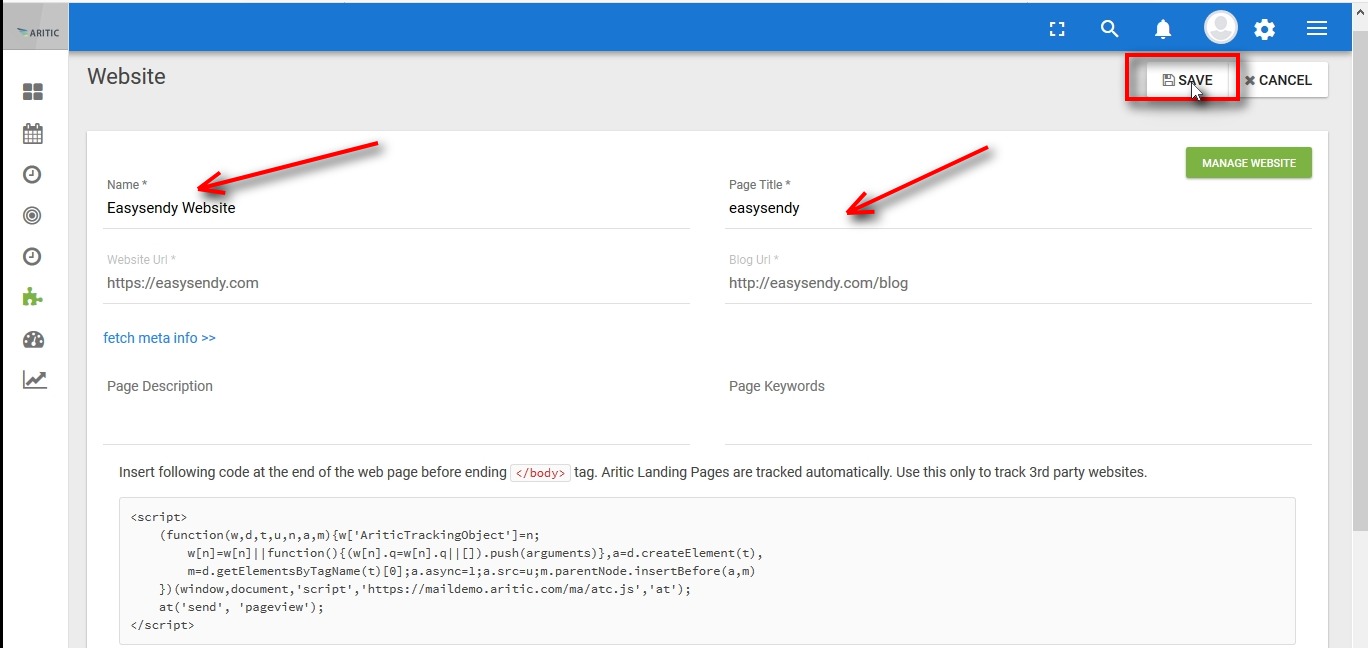Click the fetch meta info link
Screen dimensions: 1368x648
160,338
